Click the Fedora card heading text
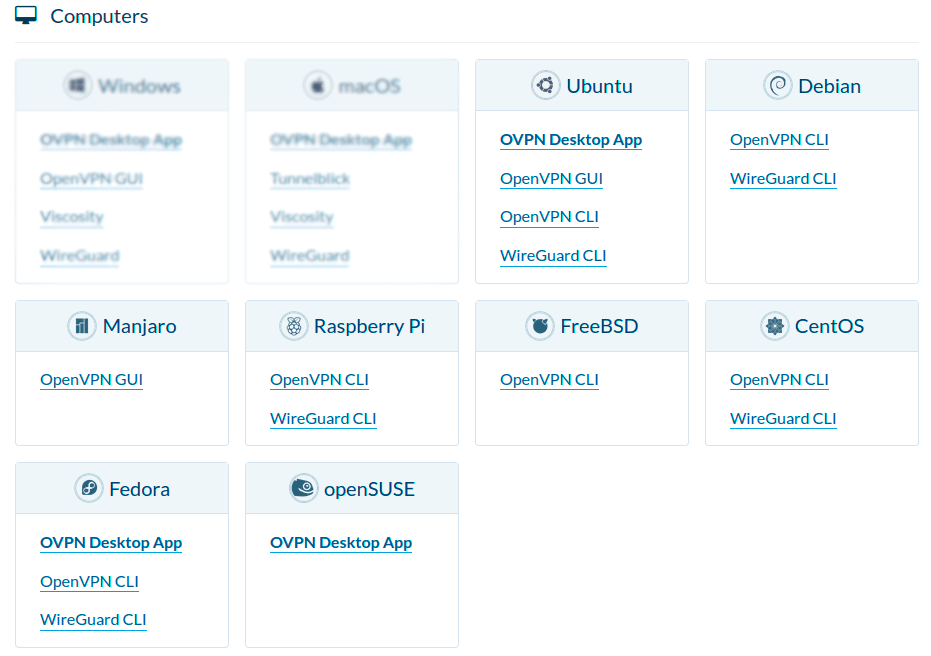 tap(140, 489)
